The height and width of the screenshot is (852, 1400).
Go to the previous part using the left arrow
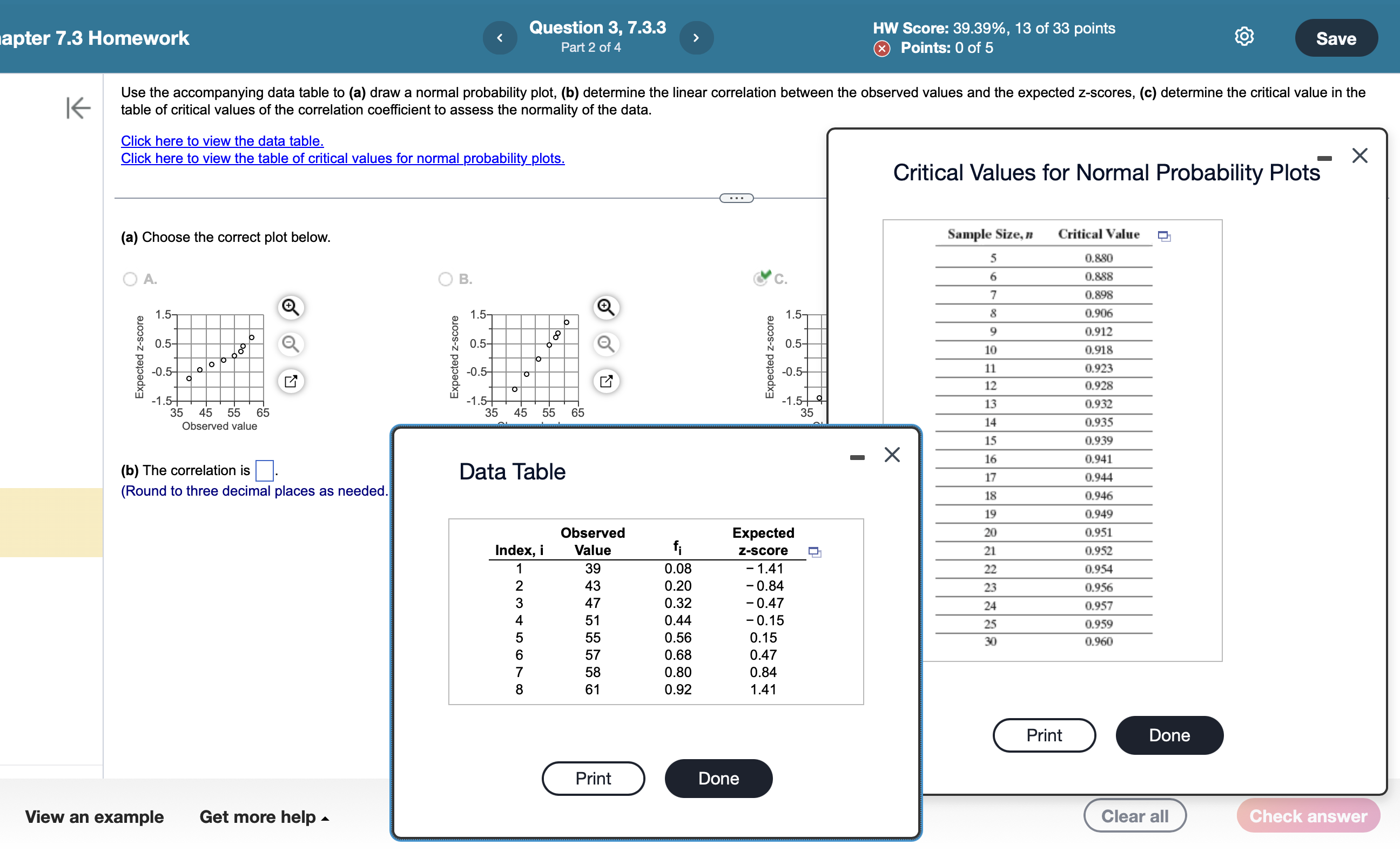point(500,37)
